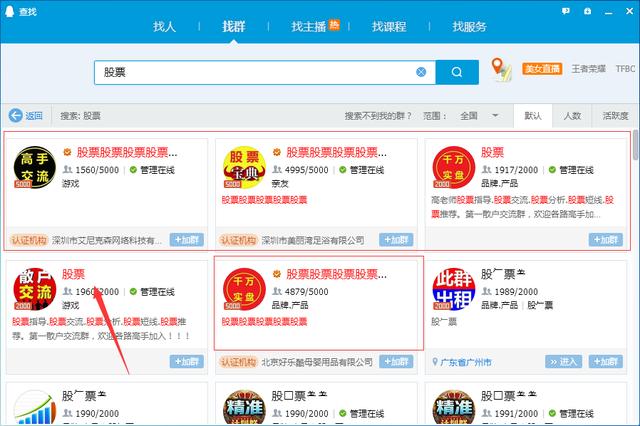Sort results by 默认 tab
Image resolution: width=640 pixels, height=426 pixels.
533,116
